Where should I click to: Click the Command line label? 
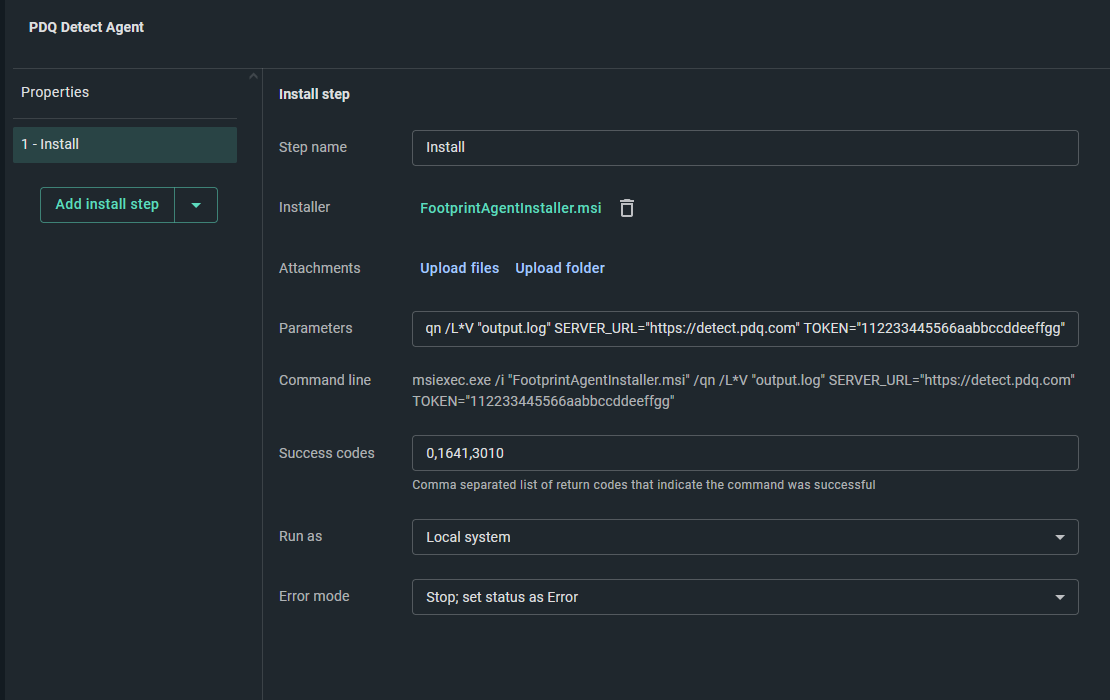point(325,380)
